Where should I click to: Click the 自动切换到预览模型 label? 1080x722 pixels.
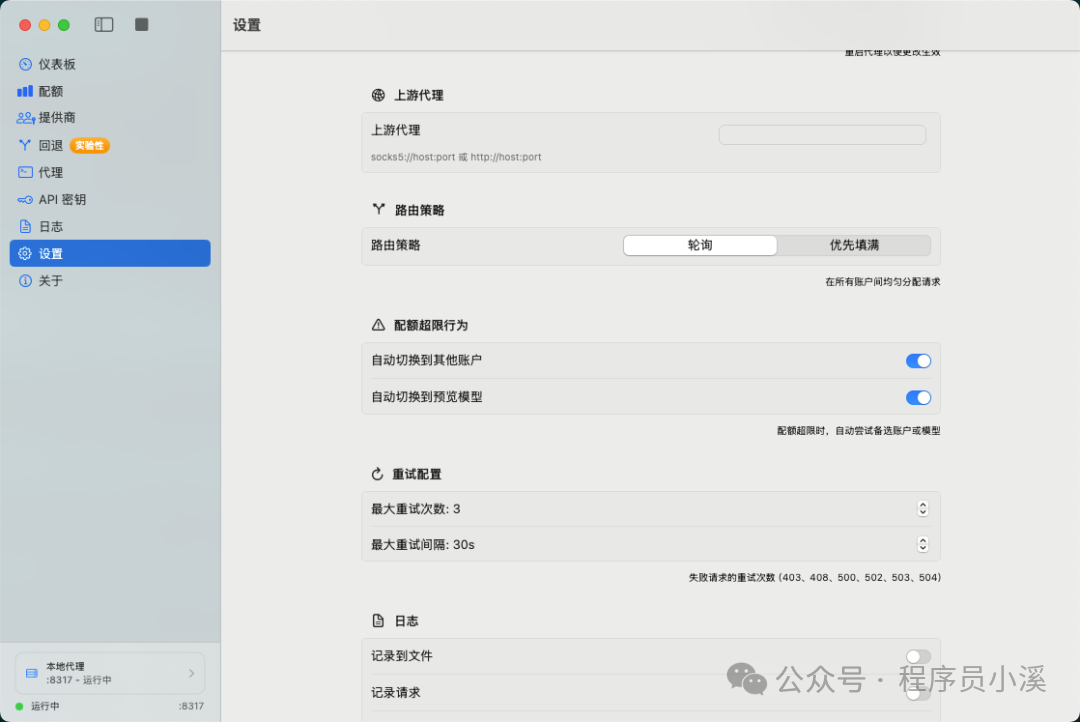(x=426, y=397)
